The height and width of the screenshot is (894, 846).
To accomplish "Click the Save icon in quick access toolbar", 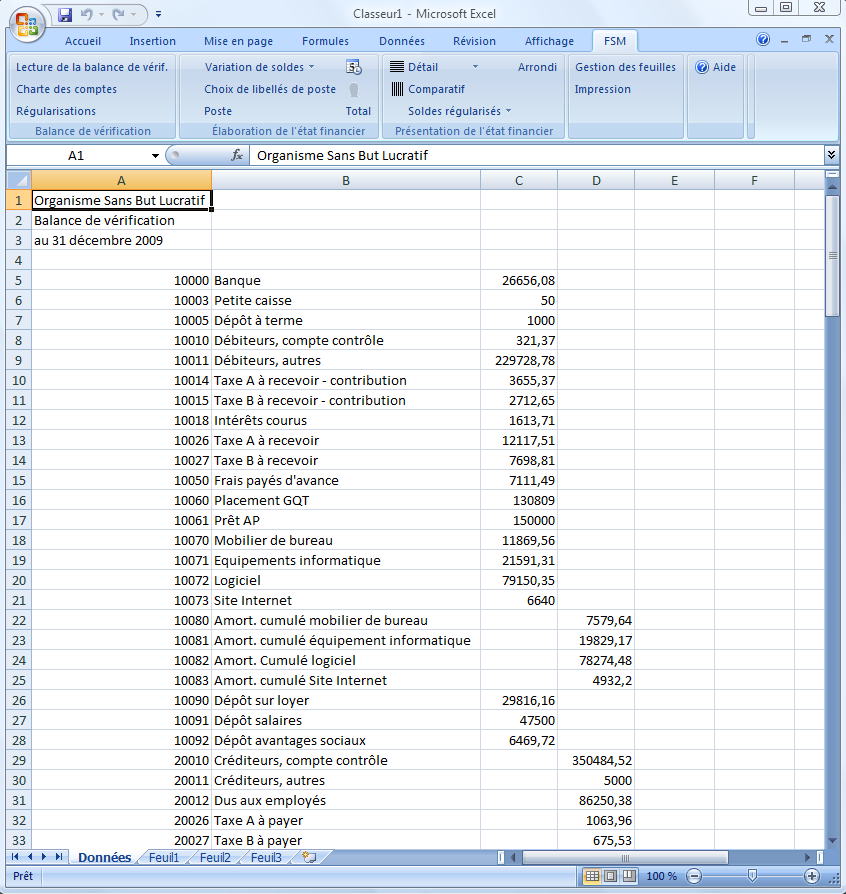I will (x=65, y=15).
